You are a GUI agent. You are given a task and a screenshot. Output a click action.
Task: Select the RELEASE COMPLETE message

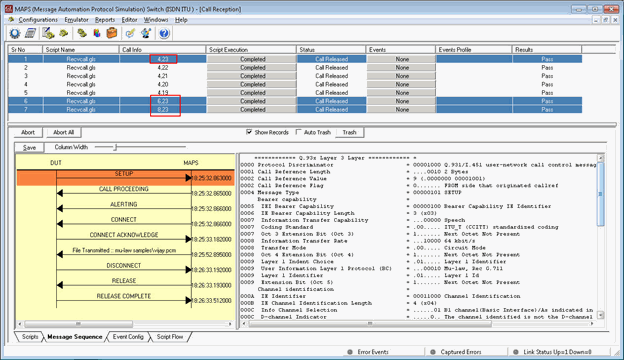pyautogui.click(x=123, y=296)
